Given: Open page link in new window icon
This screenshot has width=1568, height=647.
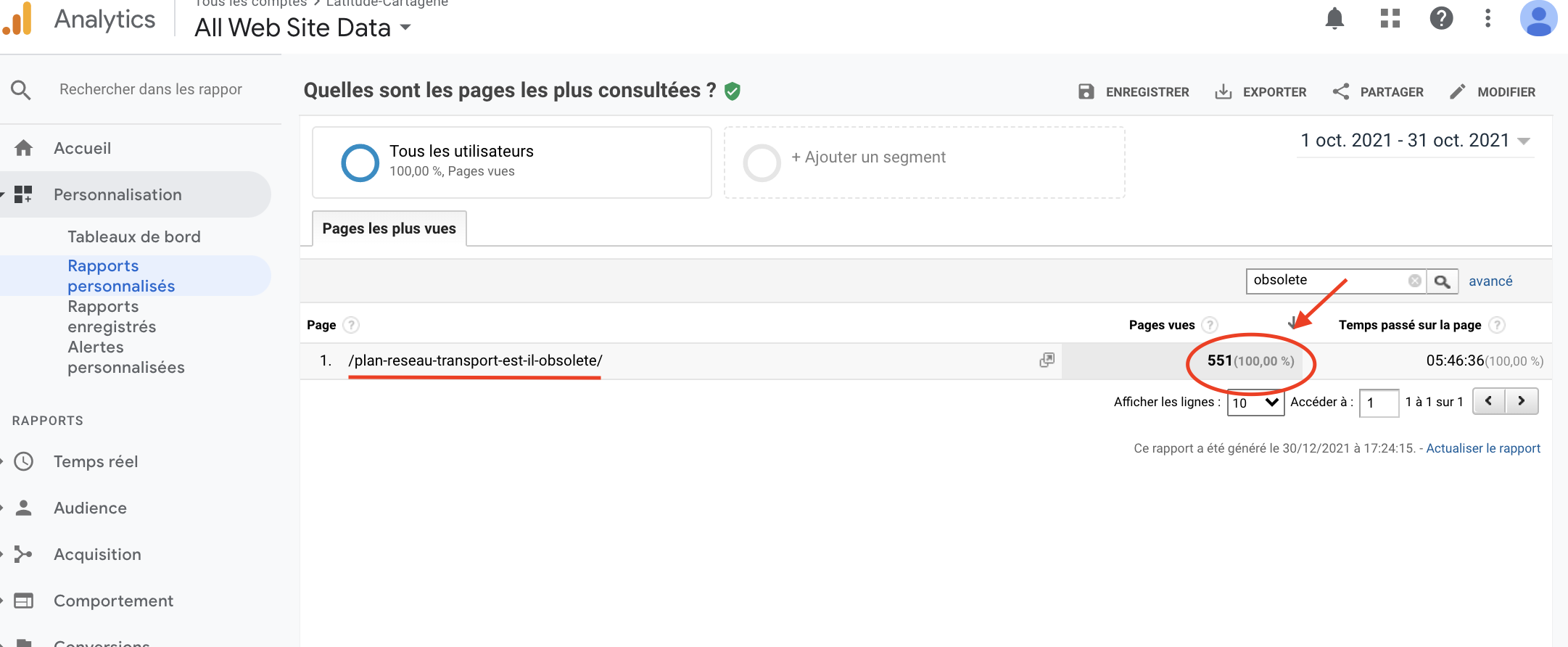Looking at the screenshot, I should click(1047, 360).
